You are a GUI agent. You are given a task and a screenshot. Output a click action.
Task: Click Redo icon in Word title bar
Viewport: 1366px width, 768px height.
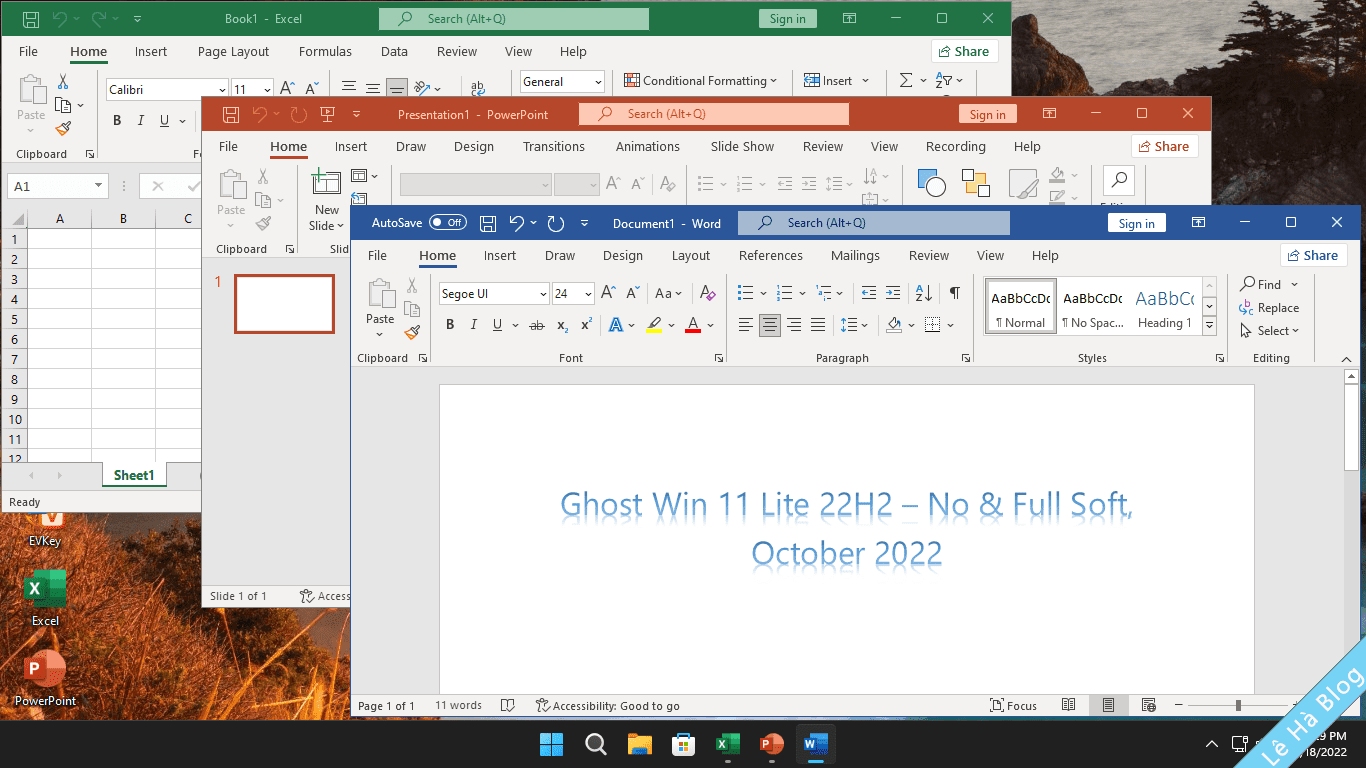(x=556, y=223)
